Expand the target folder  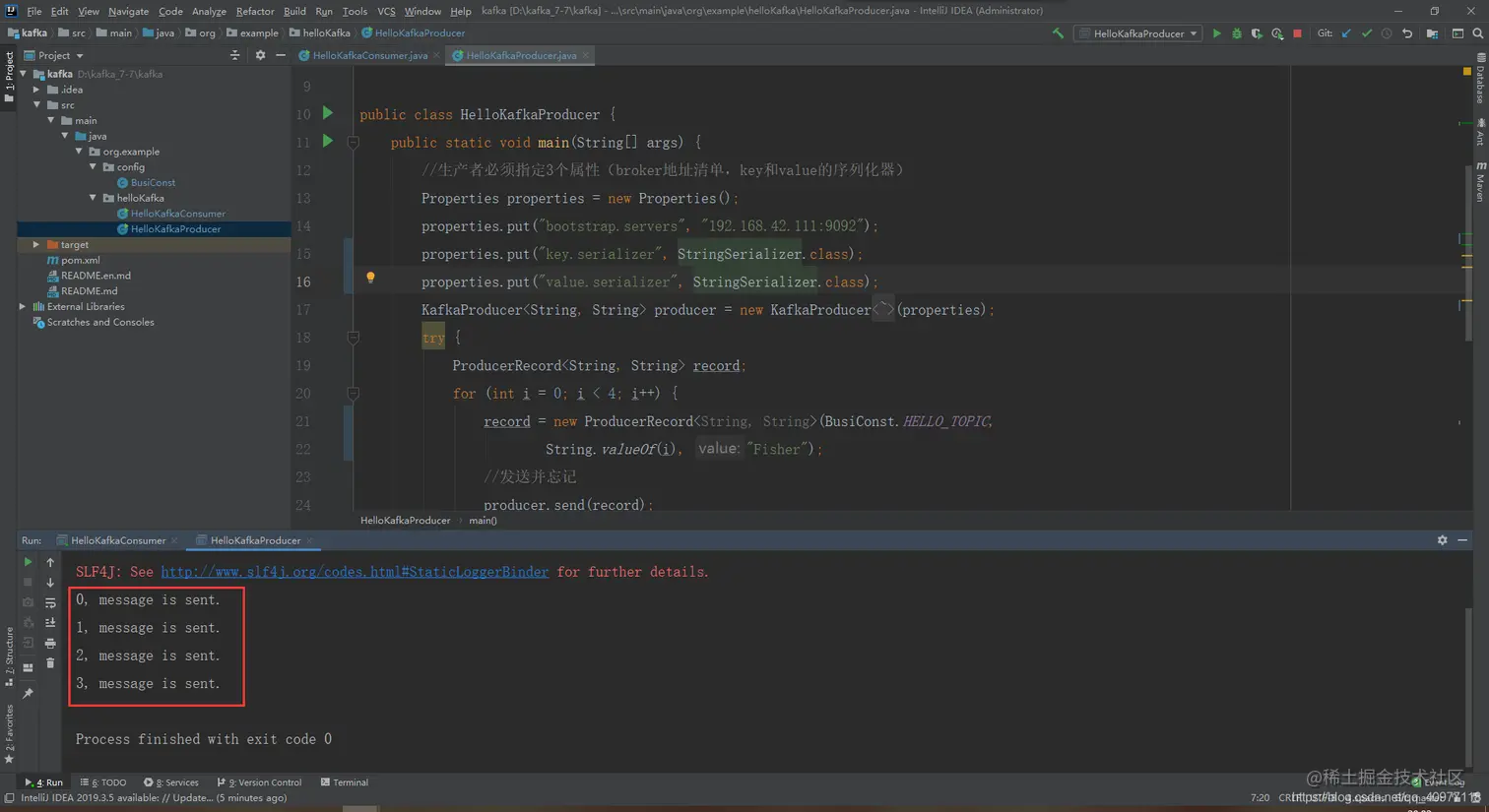[36, 244]
